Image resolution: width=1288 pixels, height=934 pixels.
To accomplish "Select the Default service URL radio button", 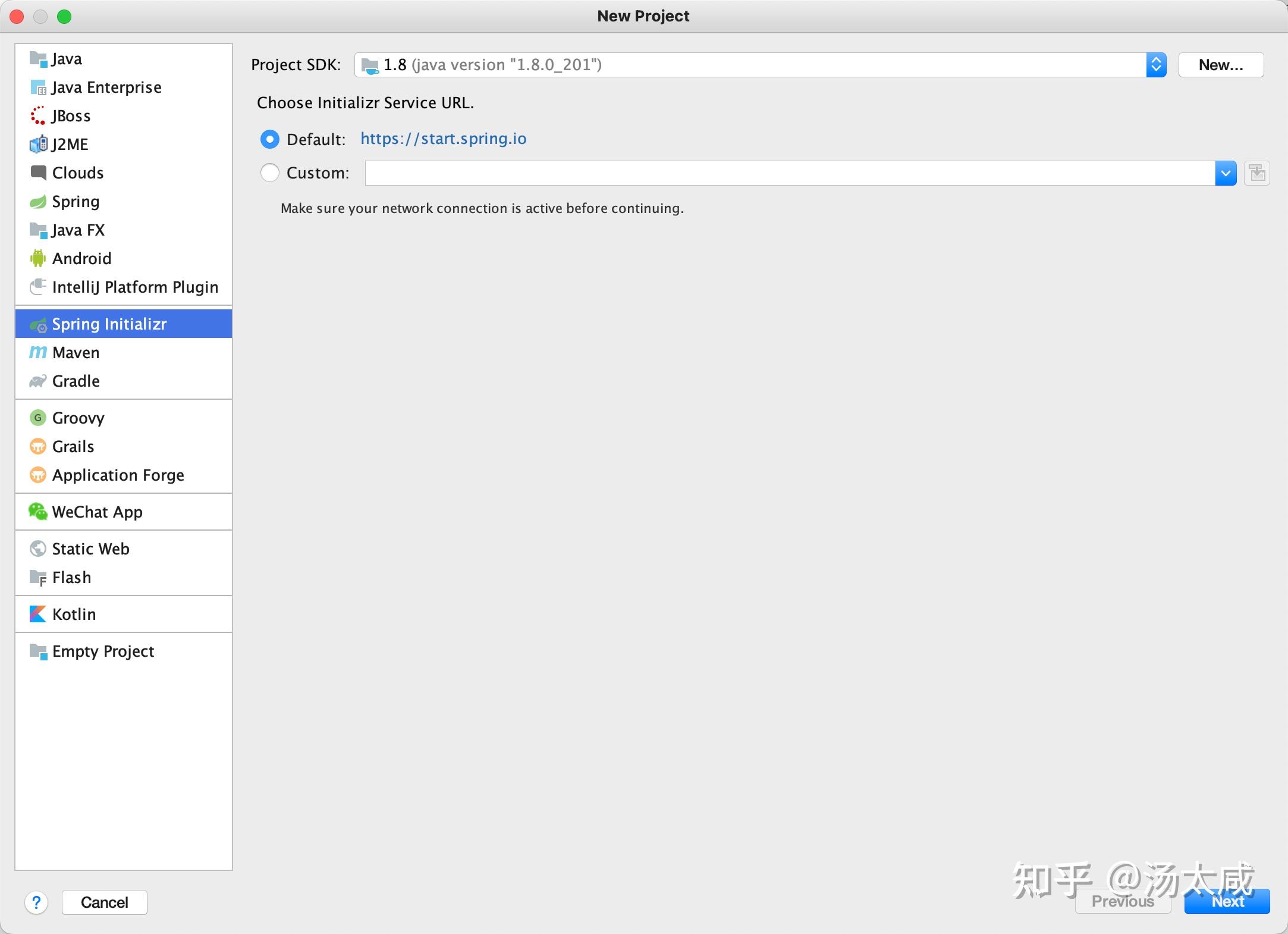I will [x=270, y=139].
